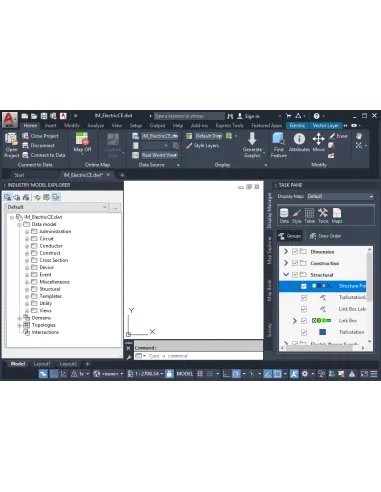Click the keyword search field in title bar
Image resolution: width=381 pixels, height=492 pixels.
pyautogui.click(x=189, y=116)
